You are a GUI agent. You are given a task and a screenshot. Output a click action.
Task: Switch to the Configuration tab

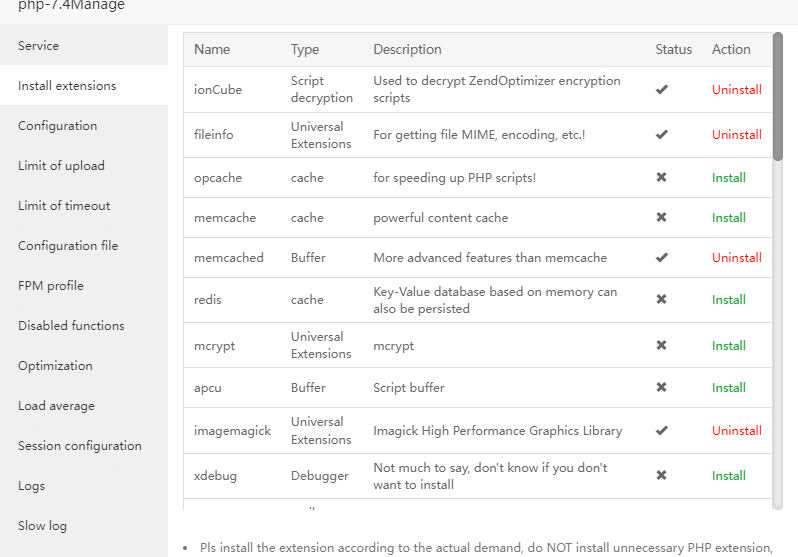tap(57, 126)
